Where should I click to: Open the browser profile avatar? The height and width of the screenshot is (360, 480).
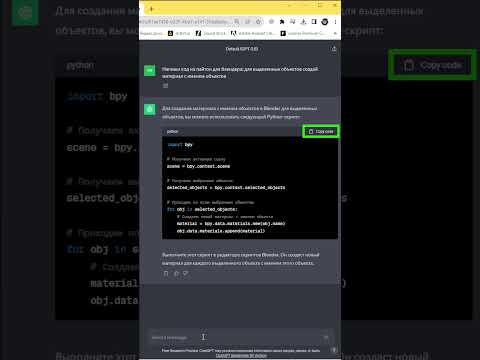pyautogui.click(x=325, y=22)
